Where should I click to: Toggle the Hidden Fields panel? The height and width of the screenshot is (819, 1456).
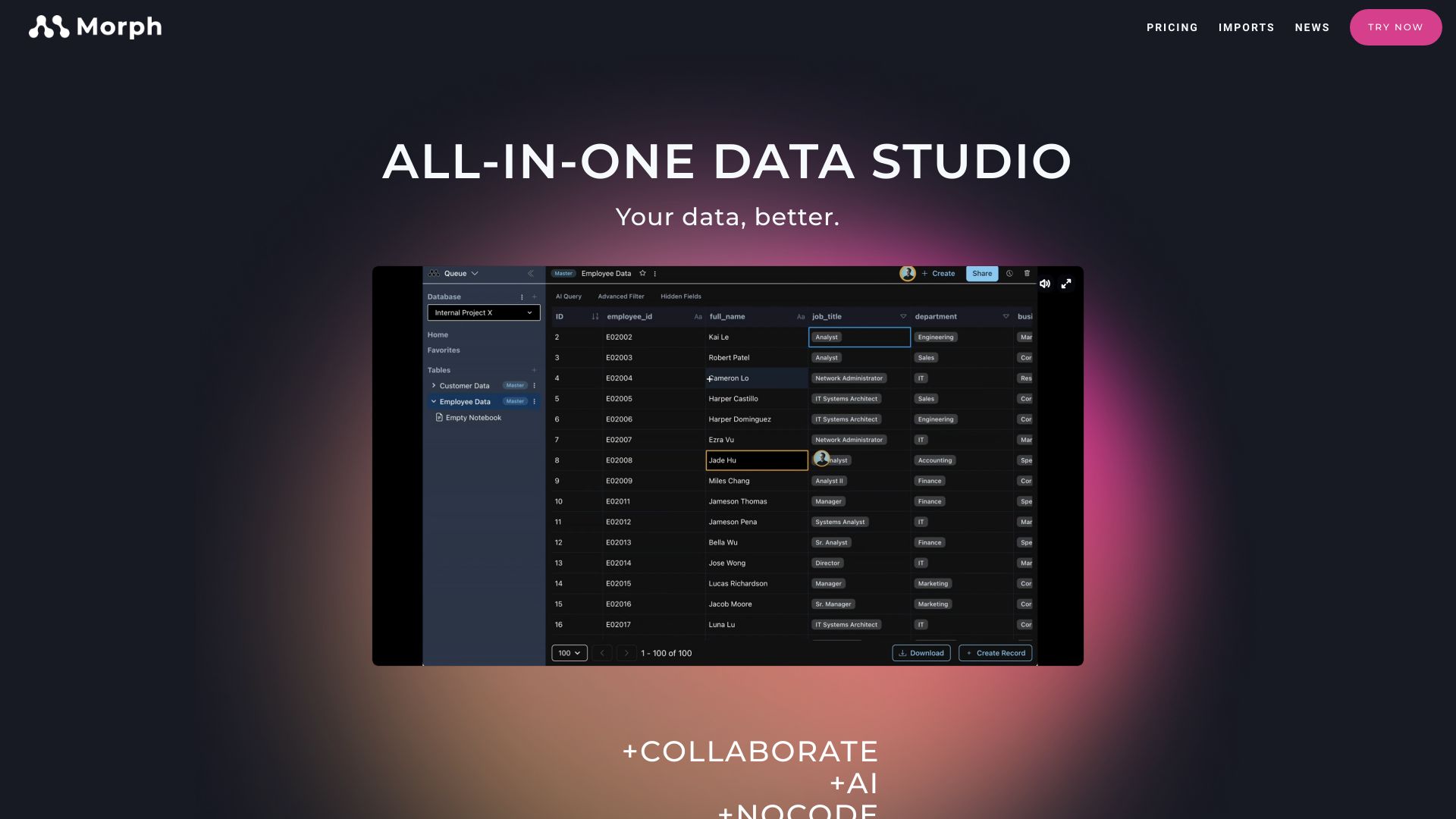[x=680, y=296]
